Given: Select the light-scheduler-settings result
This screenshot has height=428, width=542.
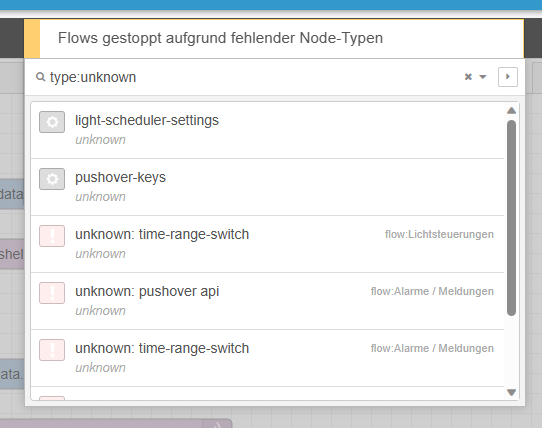Looking at the screenshot, I should coord(267,130).
